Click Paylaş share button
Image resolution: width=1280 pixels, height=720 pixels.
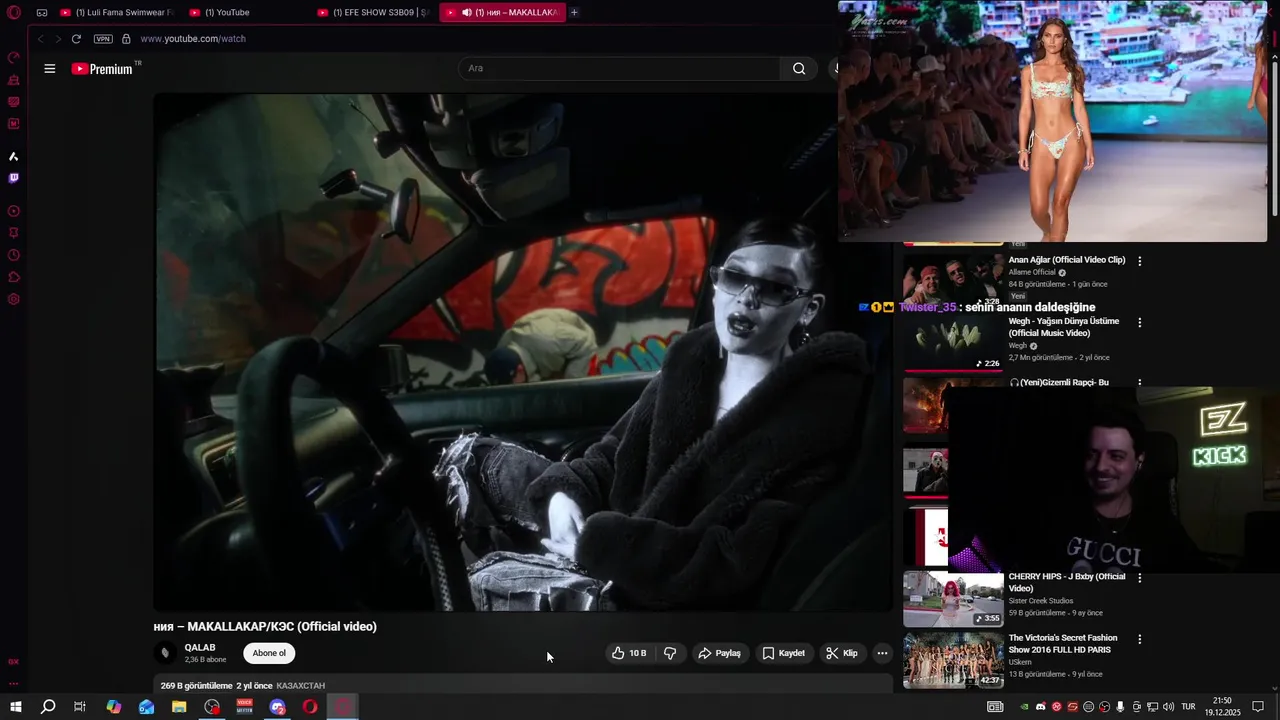click(x=719, y=653)
